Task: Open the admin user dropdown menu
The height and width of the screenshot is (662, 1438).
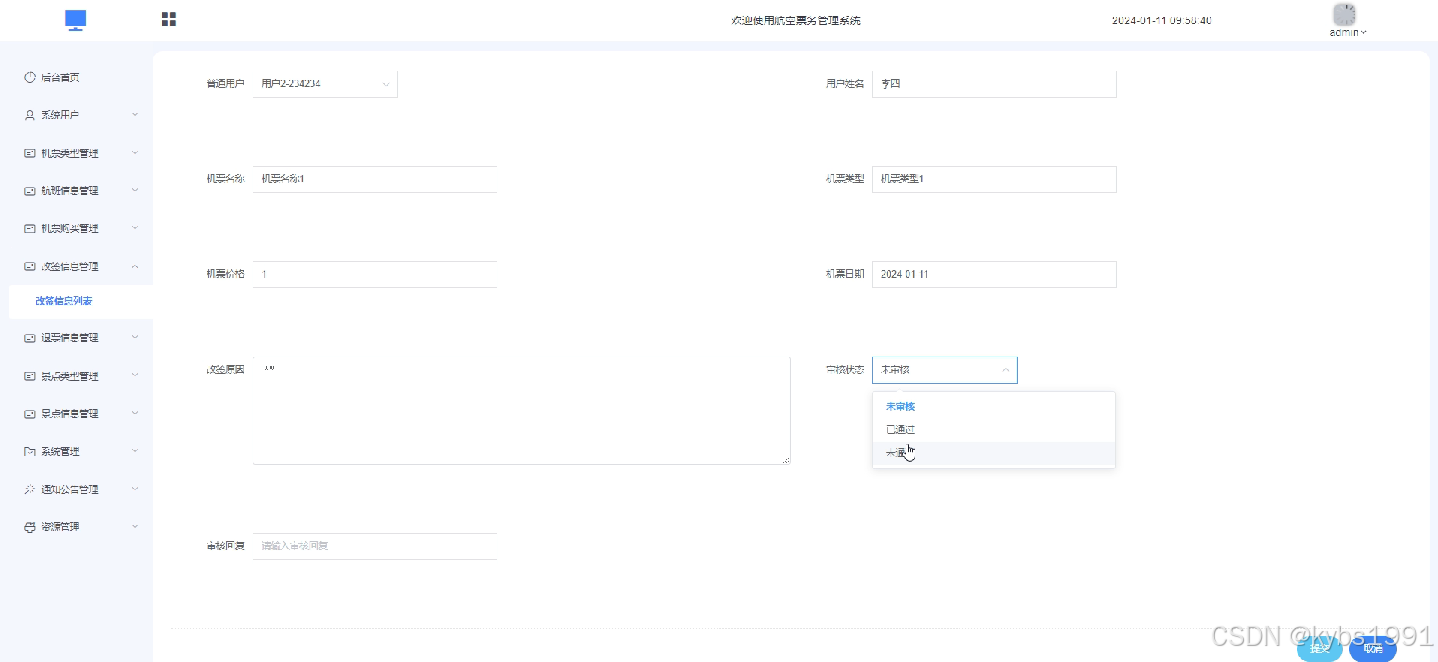Action: pyautogui.click(x=1347, y=32)
